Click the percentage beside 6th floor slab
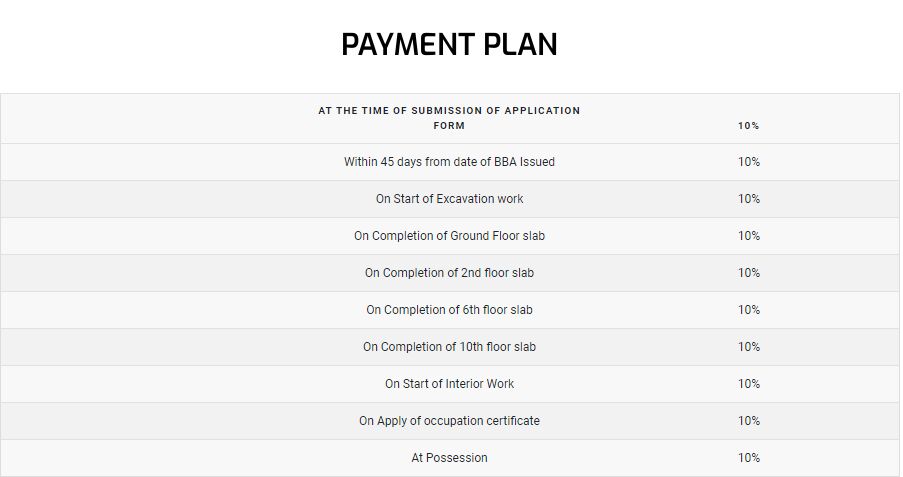Screen dimensions: 903x477 (x=749, y=309)
